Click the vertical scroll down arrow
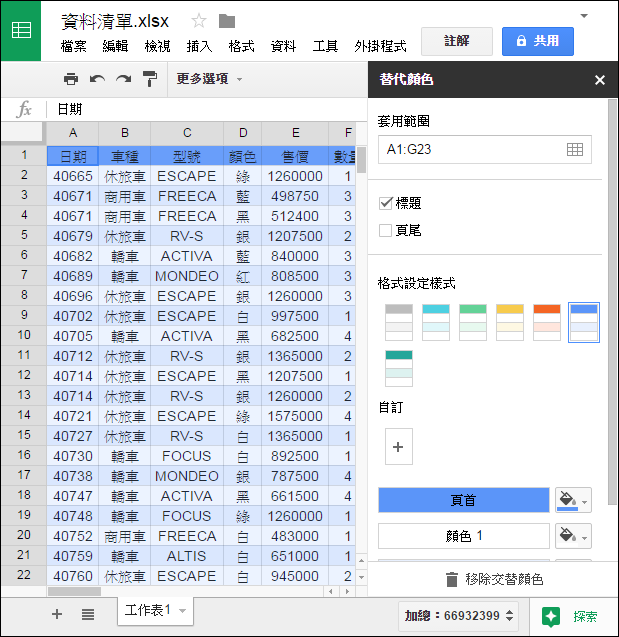This screenshot has height=637, width=619. click(361, 577)
